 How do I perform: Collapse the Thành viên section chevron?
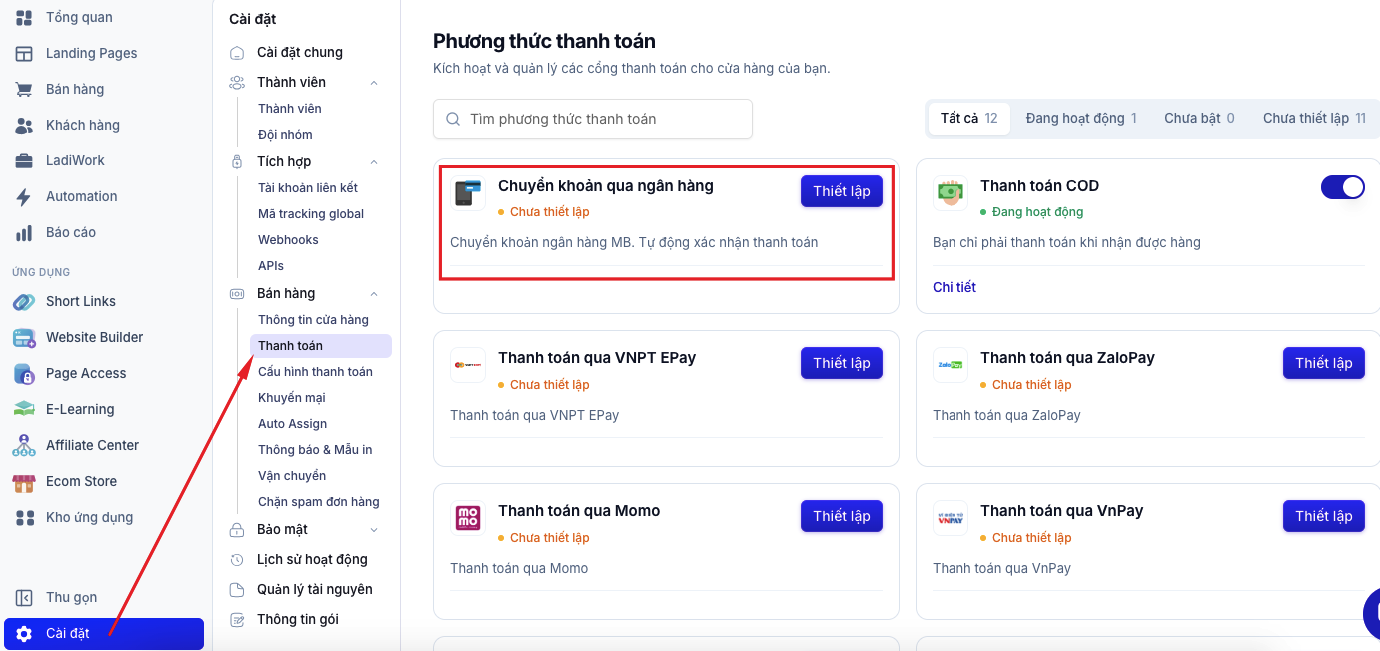coord(374,83)
